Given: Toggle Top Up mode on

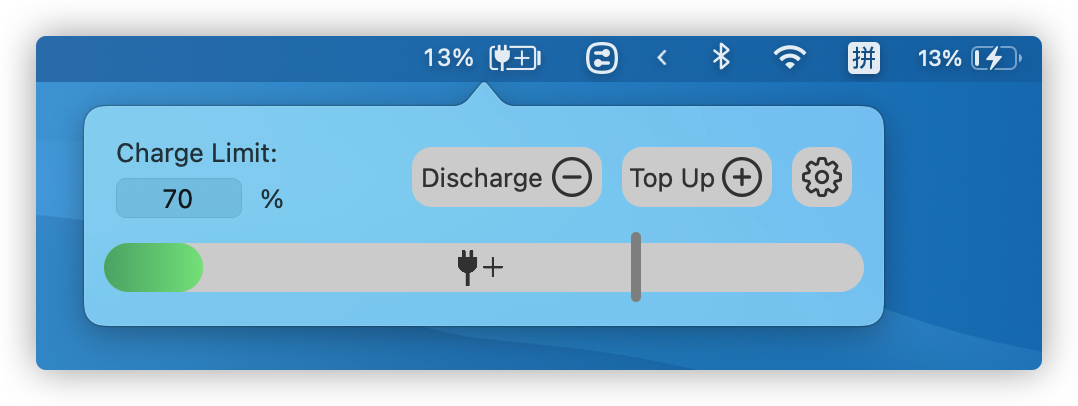Looking at the screenshot, I should [696, 177].
